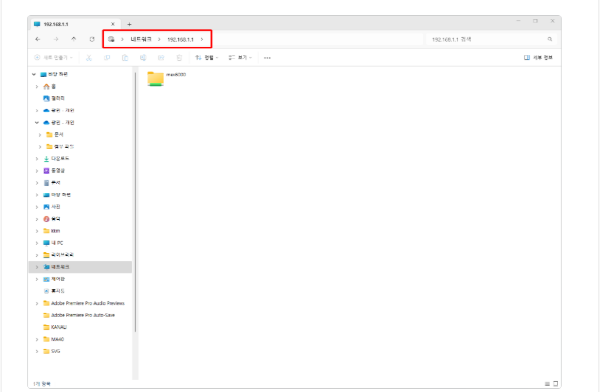Go back using the back arrow
This screenshot has width=600, height=392.
(x=38, y=39)
